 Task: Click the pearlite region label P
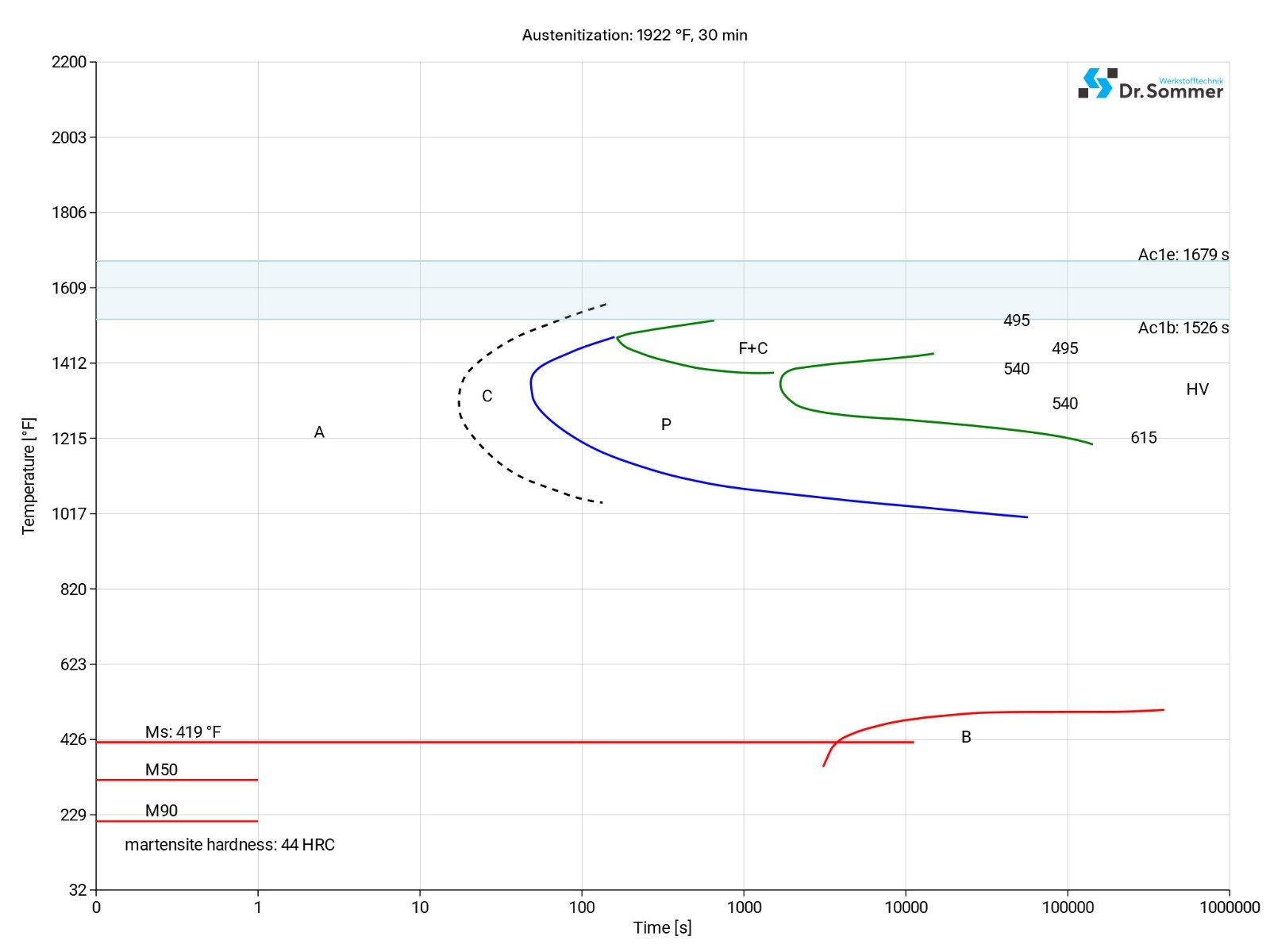click(666, 424)
